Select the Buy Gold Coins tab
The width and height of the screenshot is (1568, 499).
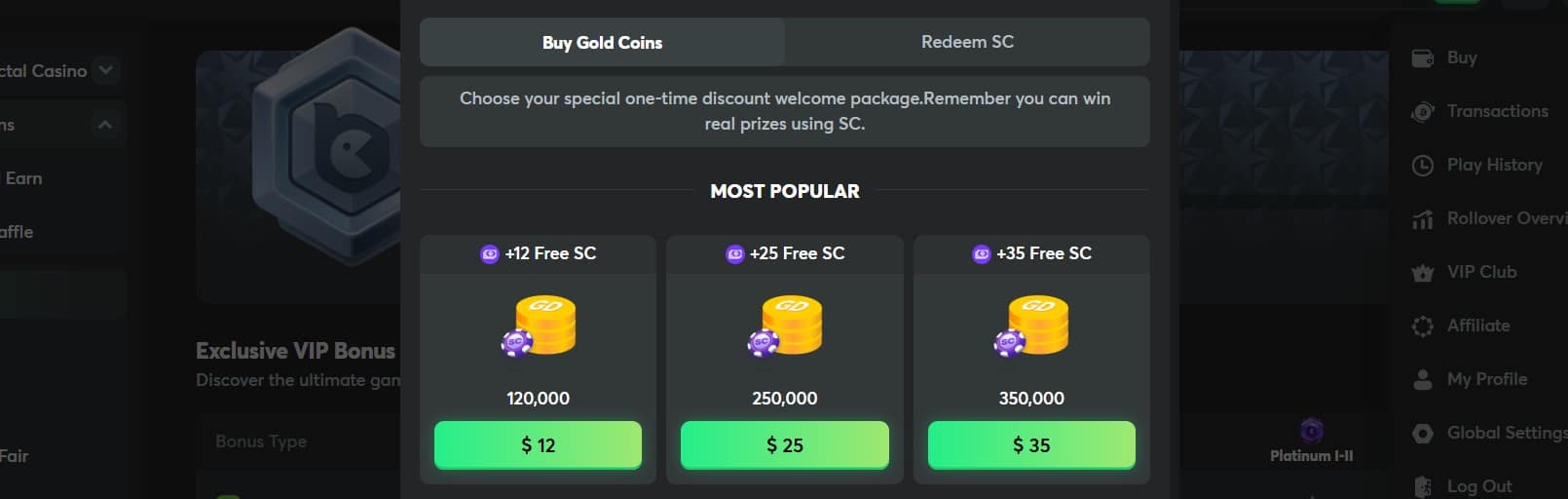[602, 42]
